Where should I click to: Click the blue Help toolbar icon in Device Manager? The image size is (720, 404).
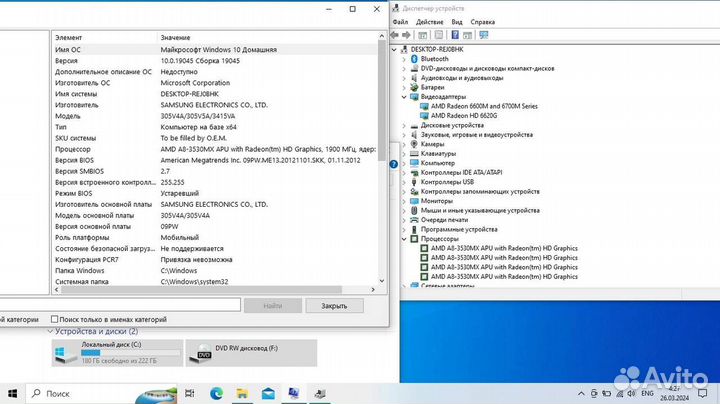click(x=455, y=35)
